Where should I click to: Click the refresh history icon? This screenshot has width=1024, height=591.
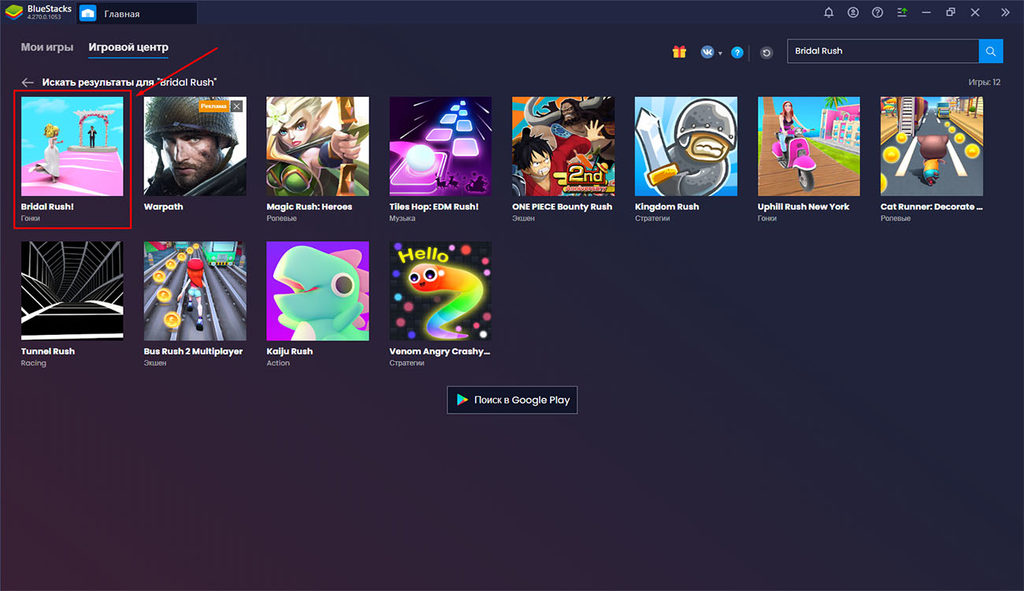pos(767,53)
